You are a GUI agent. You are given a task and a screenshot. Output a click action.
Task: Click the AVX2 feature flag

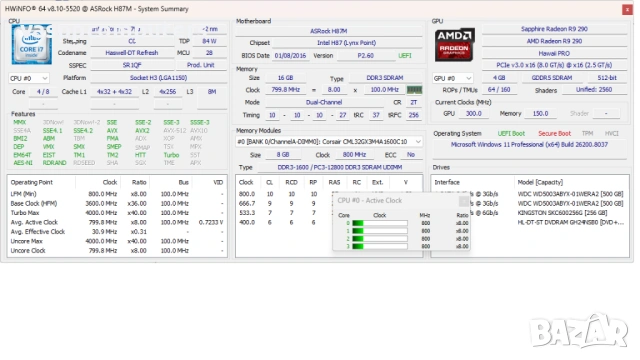tap(142, 131)
